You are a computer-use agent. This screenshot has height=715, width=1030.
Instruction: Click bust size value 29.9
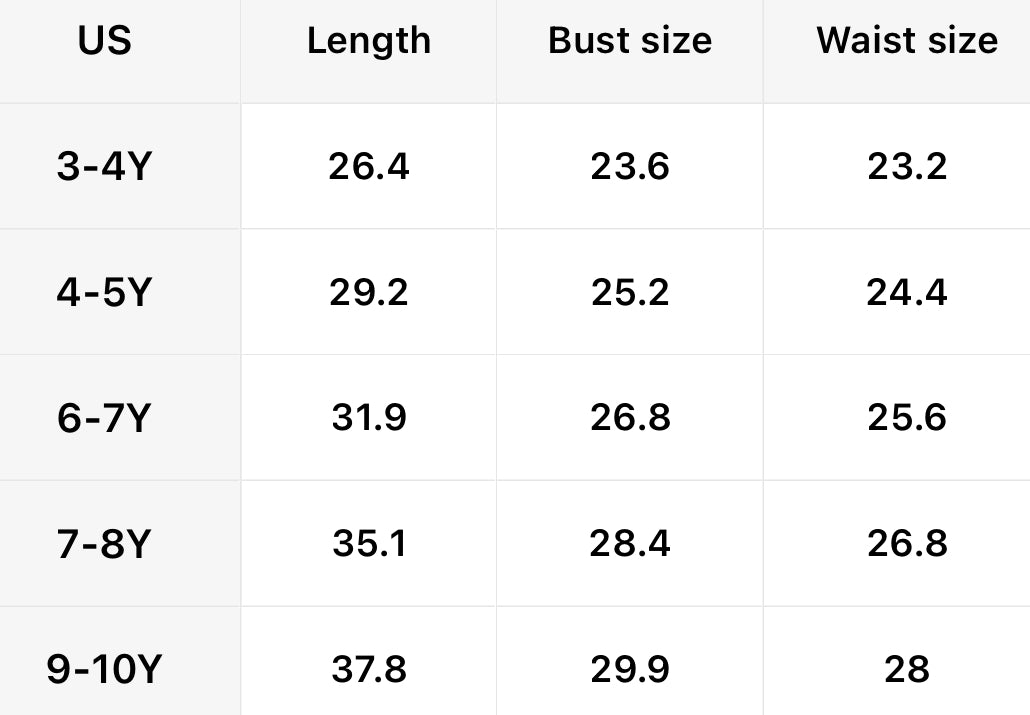630,669
